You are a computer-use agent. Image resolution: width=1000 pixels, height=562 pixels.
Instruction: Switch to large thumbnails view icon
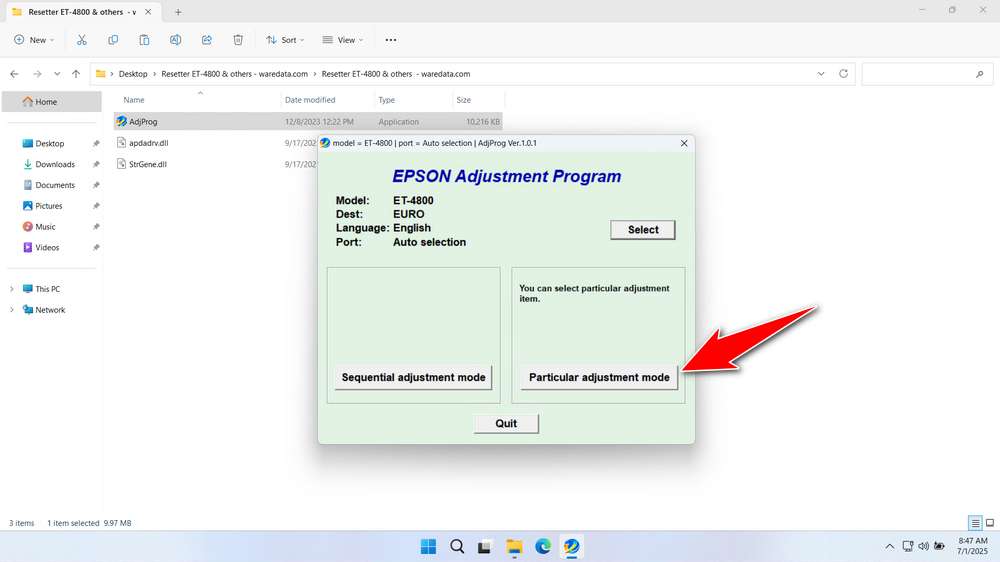990,523
